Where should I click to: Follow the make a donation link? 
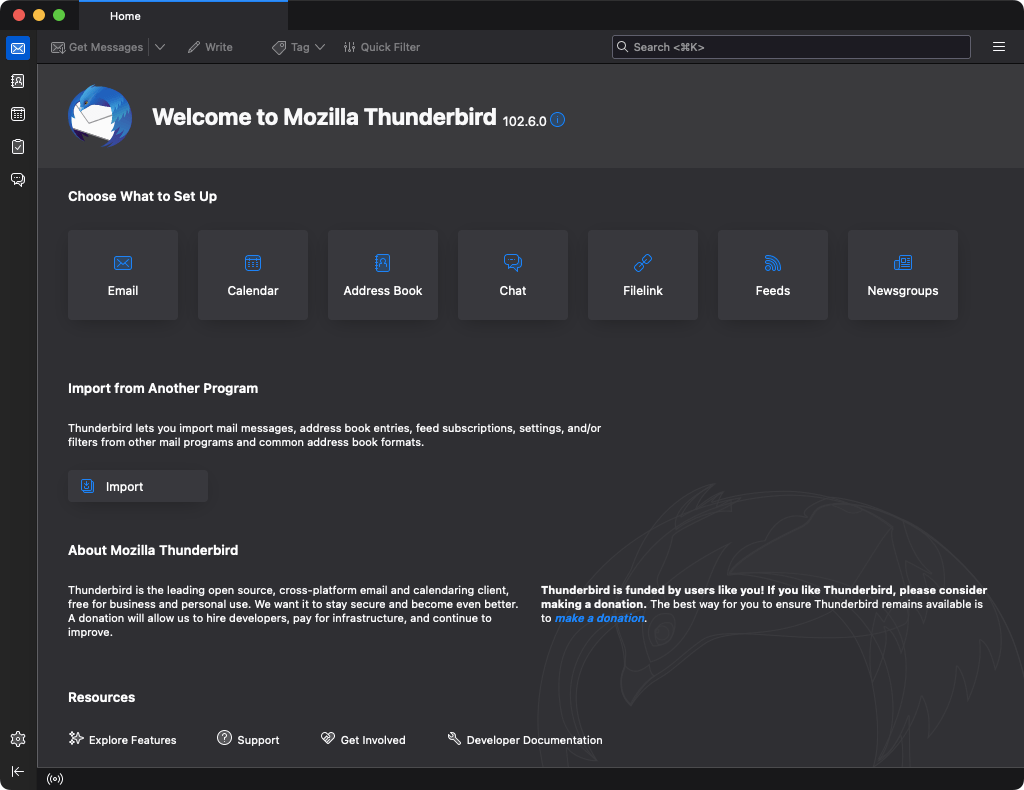tap(600, 618)
